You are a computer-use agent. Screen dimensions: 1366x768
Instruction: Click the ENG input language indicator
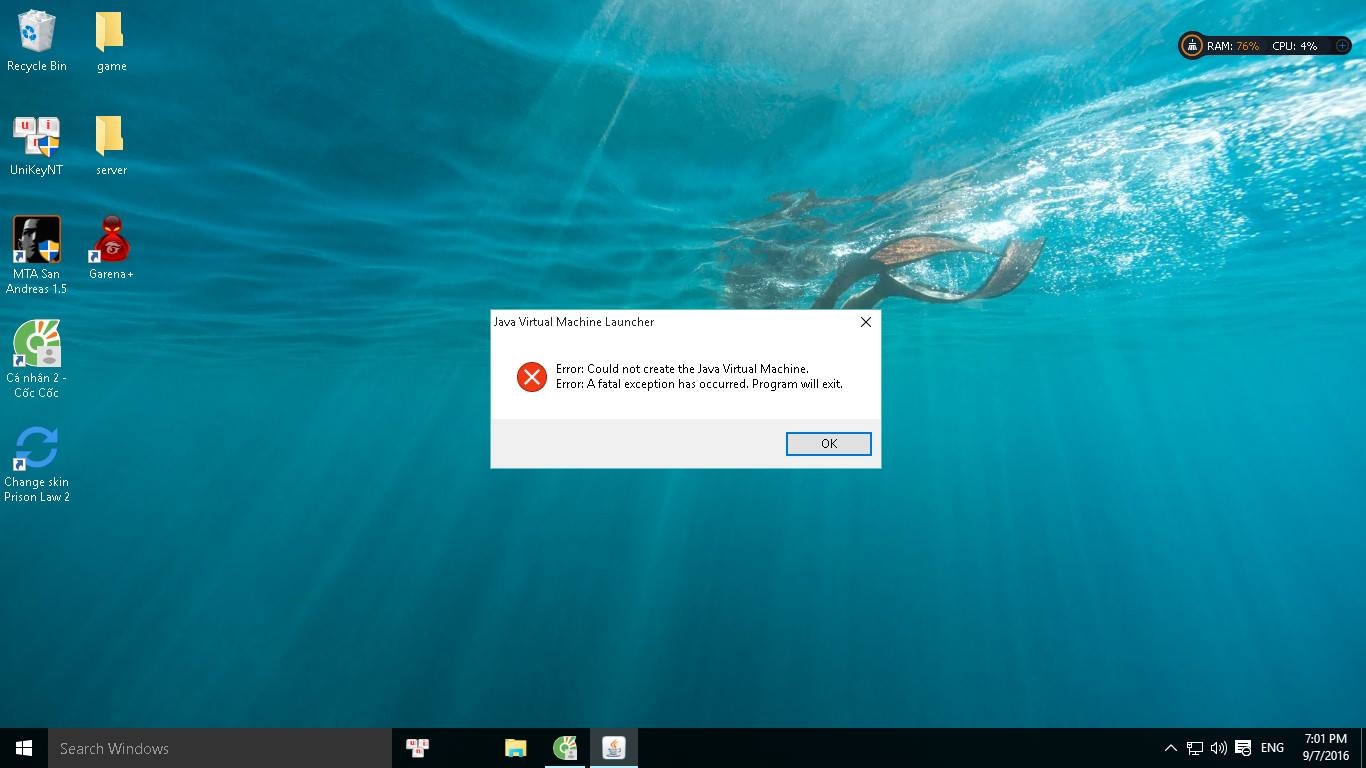(1272, 748)
